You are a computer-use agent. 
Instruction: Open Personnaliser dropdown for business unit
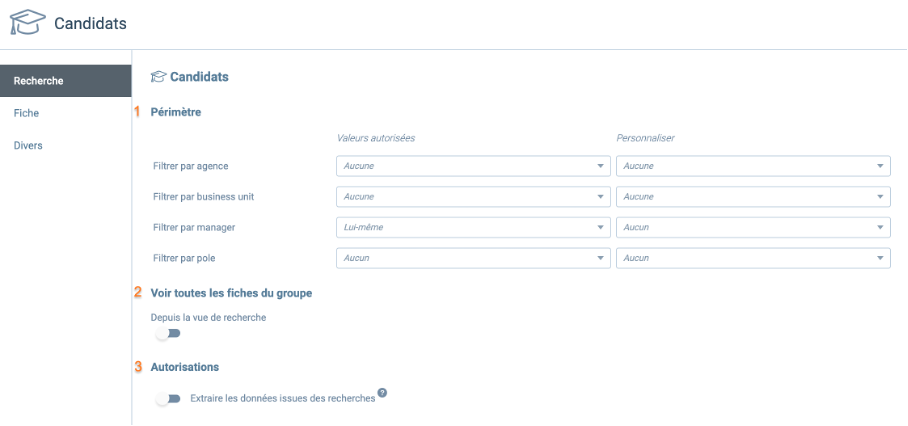[753, 197]
